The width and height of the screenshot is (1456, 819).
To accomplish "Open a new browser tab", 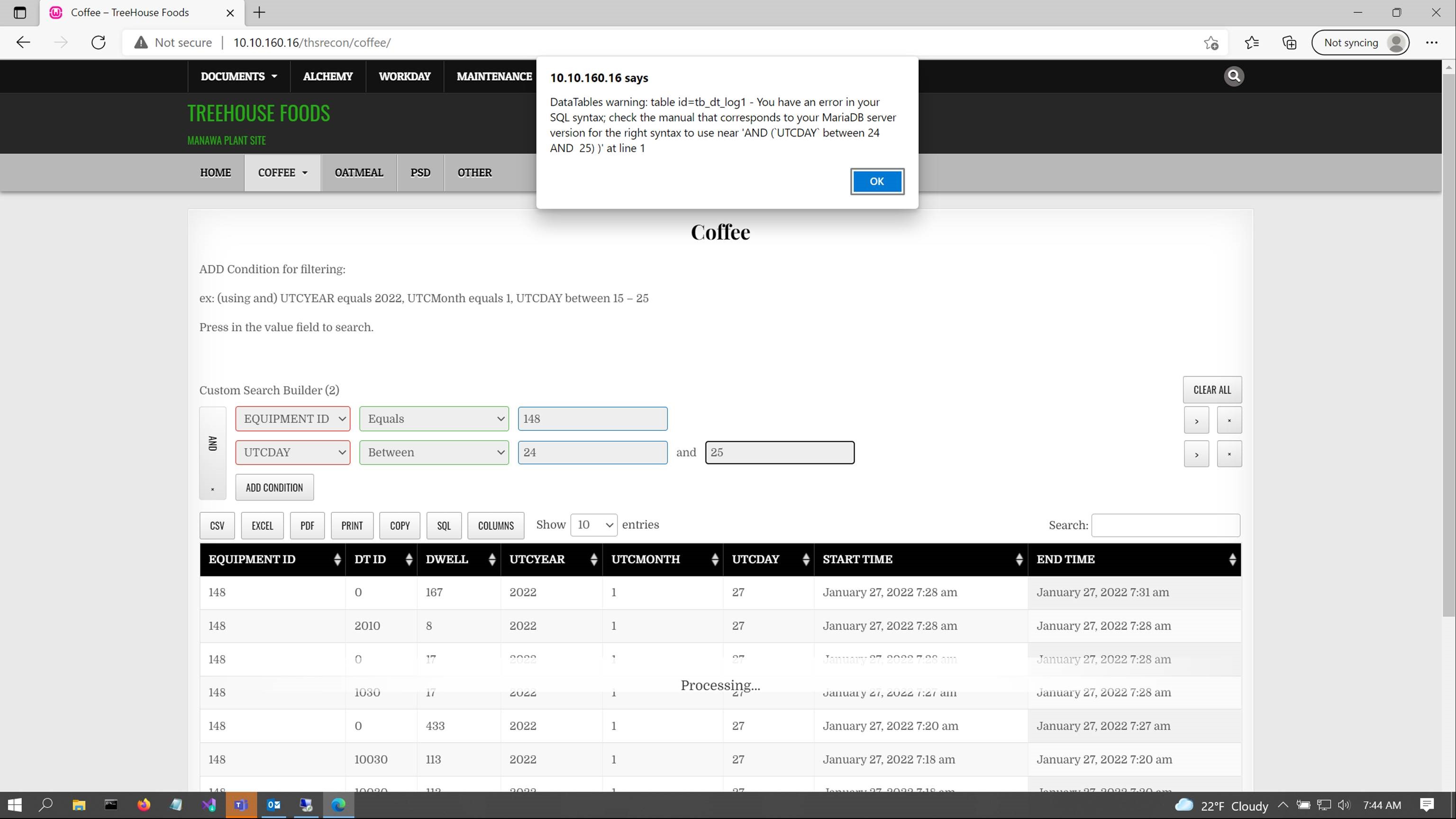I will [x=259, y=12].
